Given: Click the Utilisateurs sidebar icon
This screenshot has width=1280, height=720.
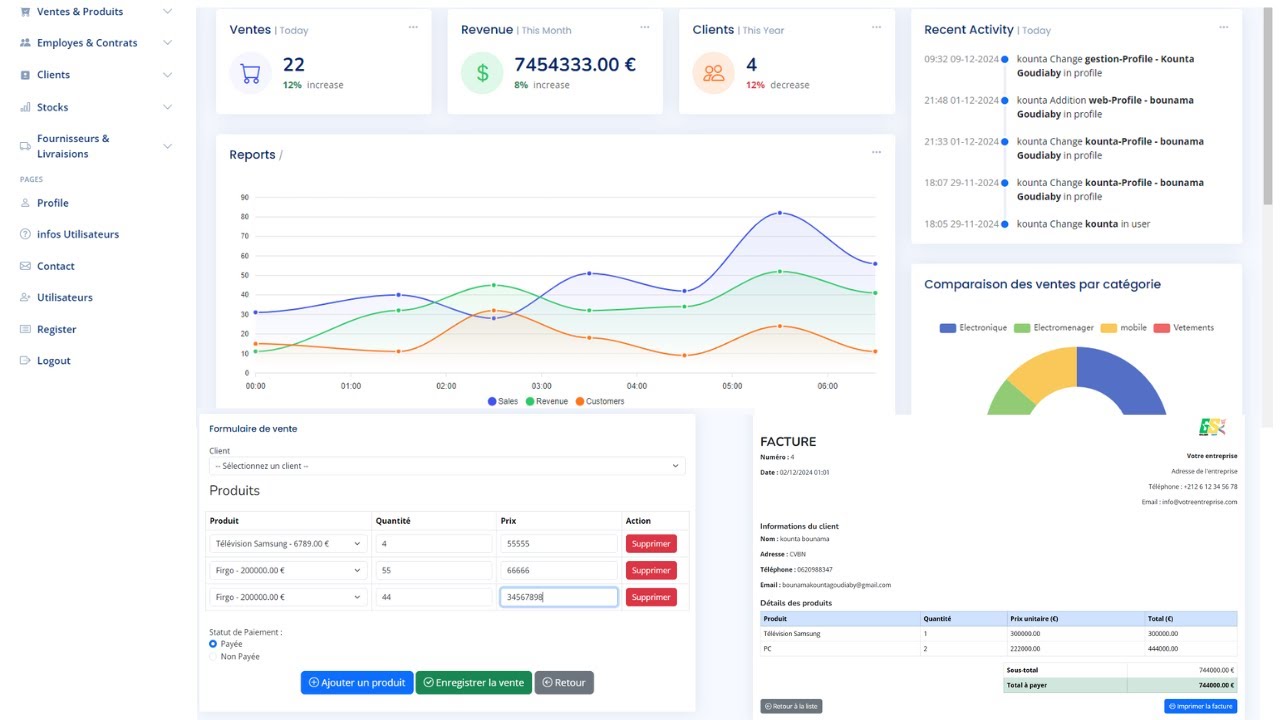Looking at the screenshot, I should (x=25, y=297).
